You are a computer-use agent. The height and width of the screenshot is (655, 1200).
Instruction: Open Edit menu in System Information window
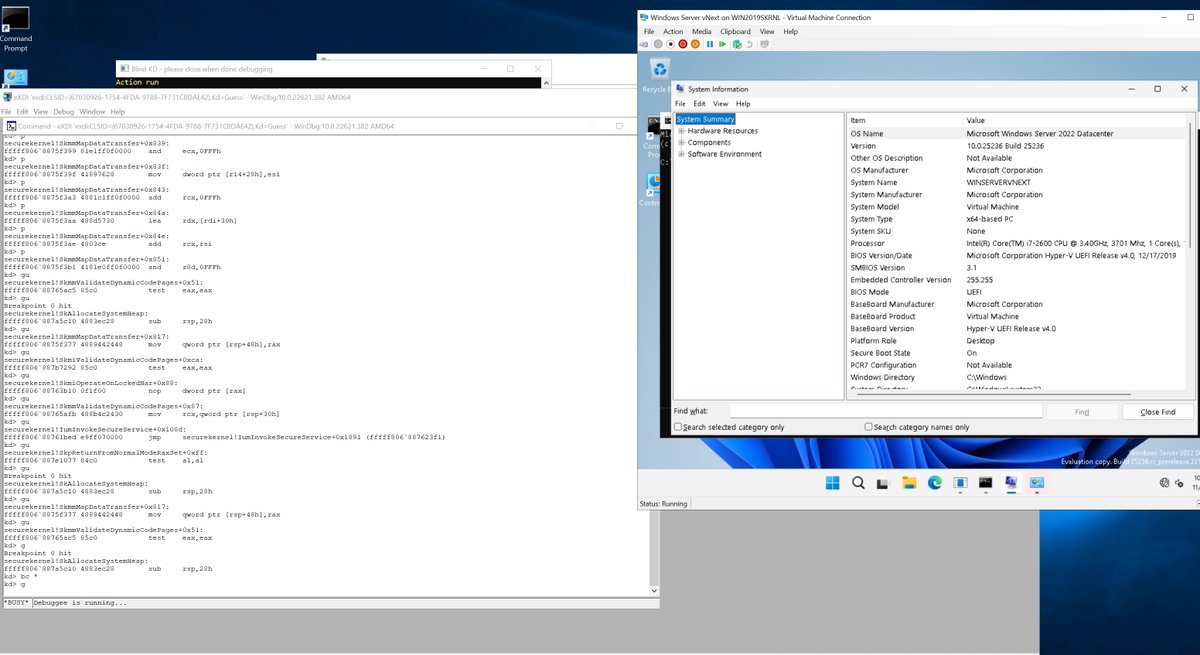coord(700,104)
